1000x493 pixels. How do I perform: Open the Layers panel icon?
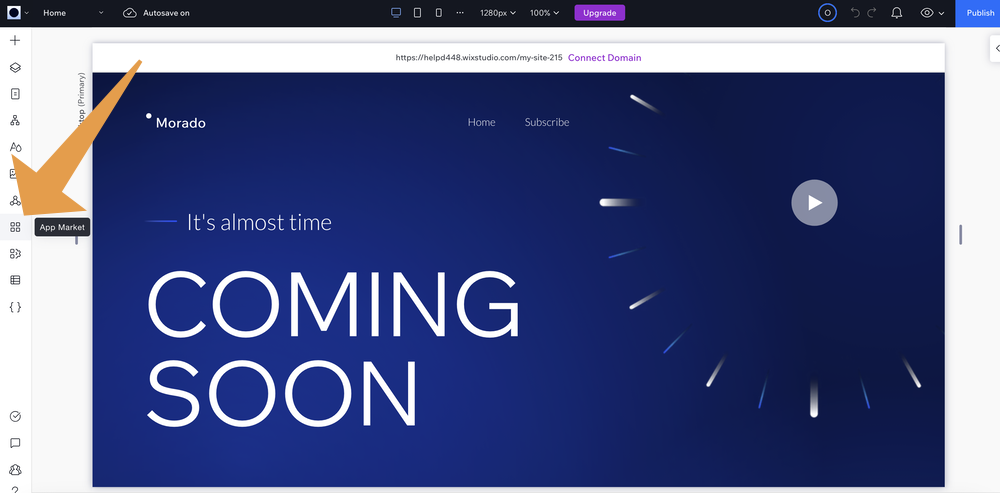coord(15,68)
